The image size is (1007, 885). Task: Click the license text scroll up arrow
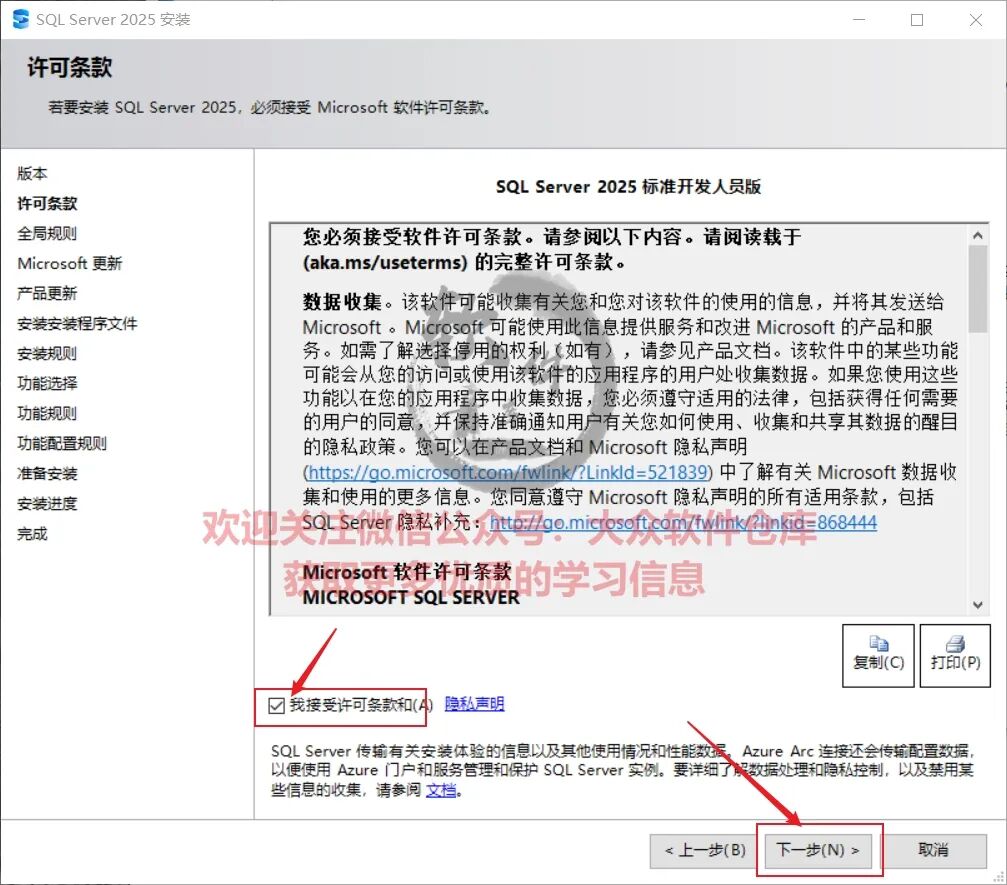coord(977,235)
